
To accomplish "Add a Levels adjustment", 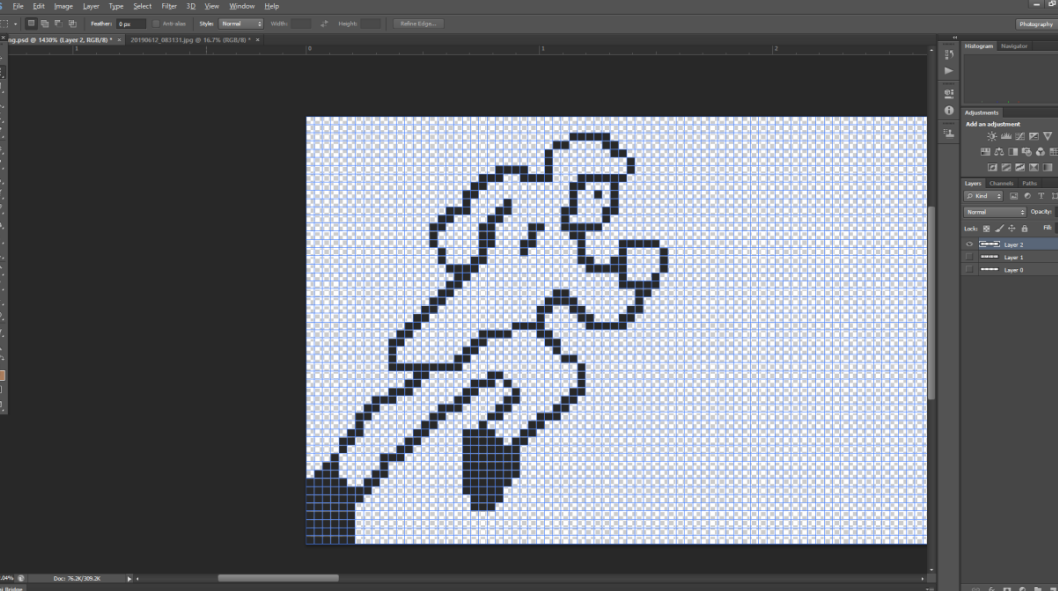I will pyautogui.click(x=1006, y=136).
